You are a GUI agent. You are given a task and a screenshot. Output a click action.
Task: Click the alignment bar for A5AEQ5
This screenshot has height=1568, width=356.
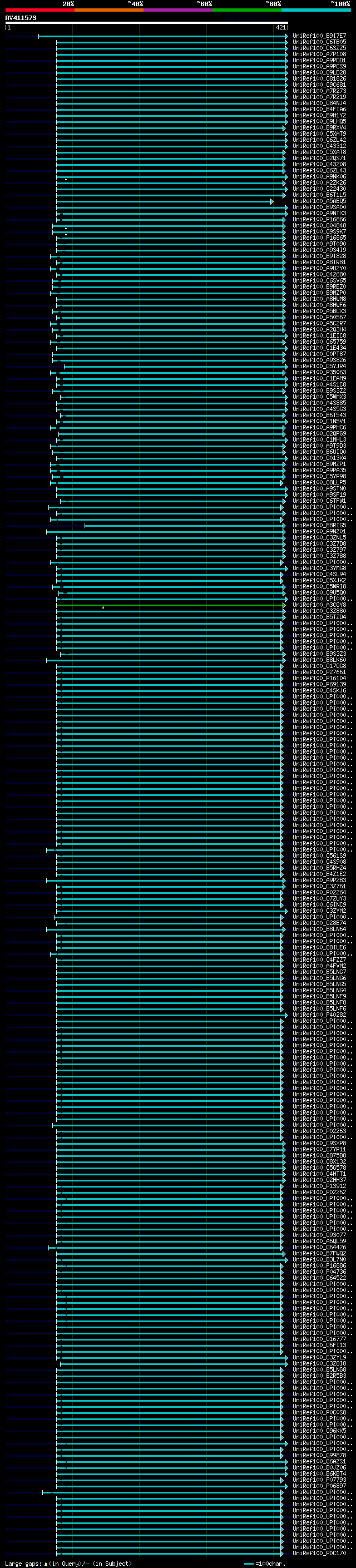(x=164, y=201)
